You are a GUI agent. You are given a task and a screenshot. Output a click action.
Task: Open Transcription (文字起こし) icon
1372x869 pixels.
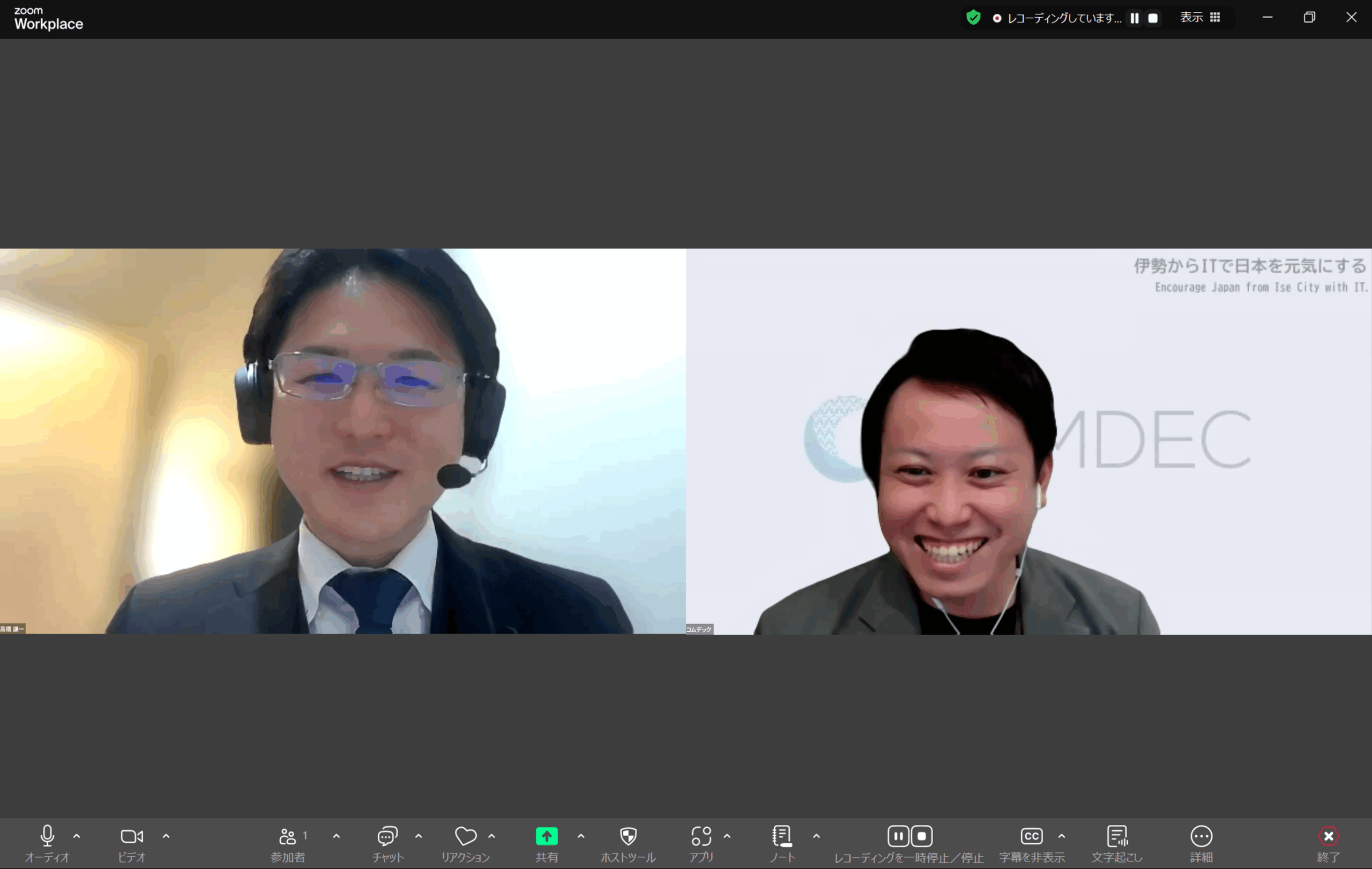click(1117, 836)
